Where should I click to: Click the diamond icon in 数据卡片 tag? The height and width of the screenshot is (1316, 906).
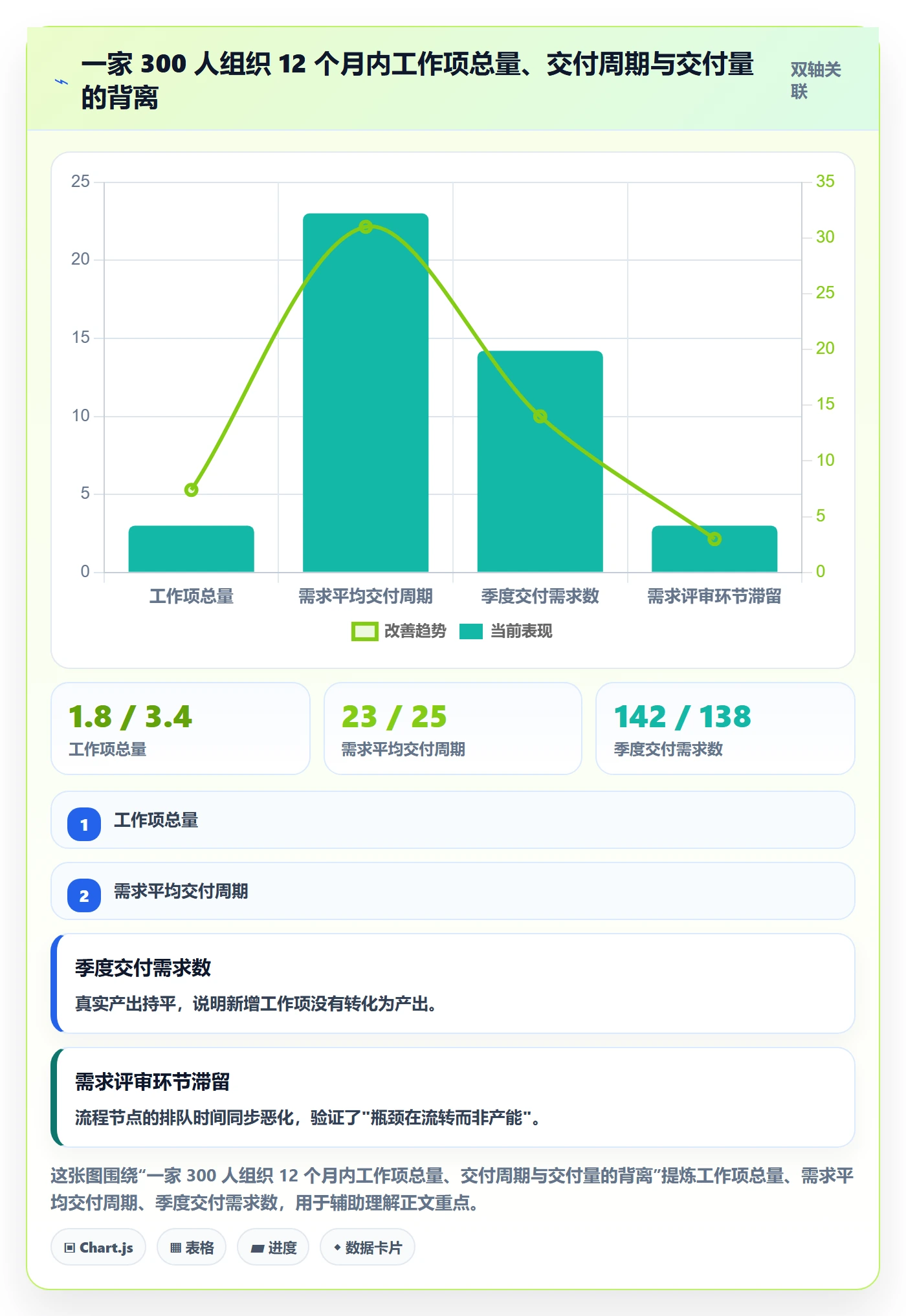pyautogui.click(x=337, y=1247)
